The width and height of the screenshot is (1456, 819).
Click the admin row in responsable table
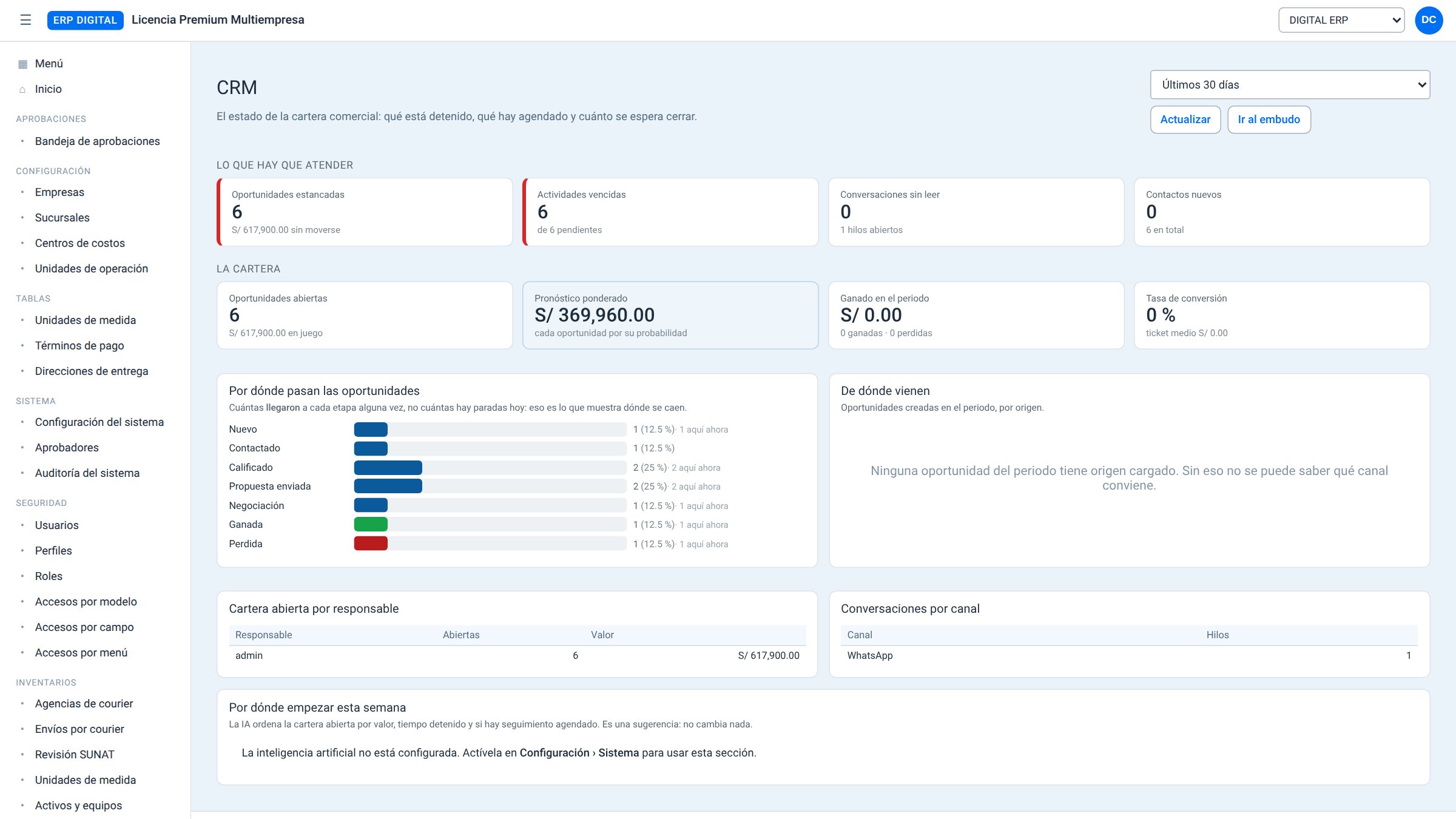(x=517, y=656)
